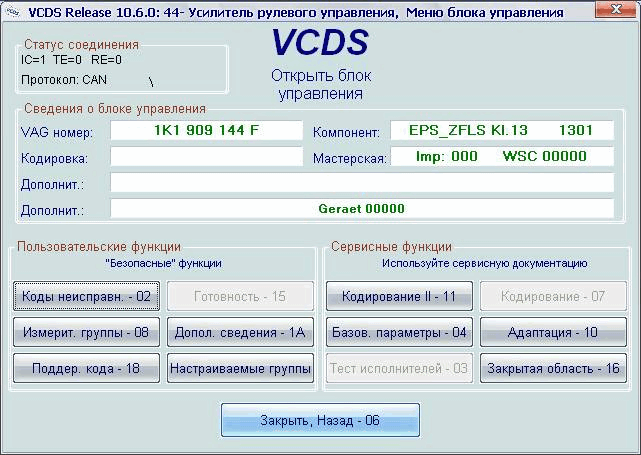This screenshot has width=641, height=455.
Task: Click the empty Кодировка field
Action: 206,156
